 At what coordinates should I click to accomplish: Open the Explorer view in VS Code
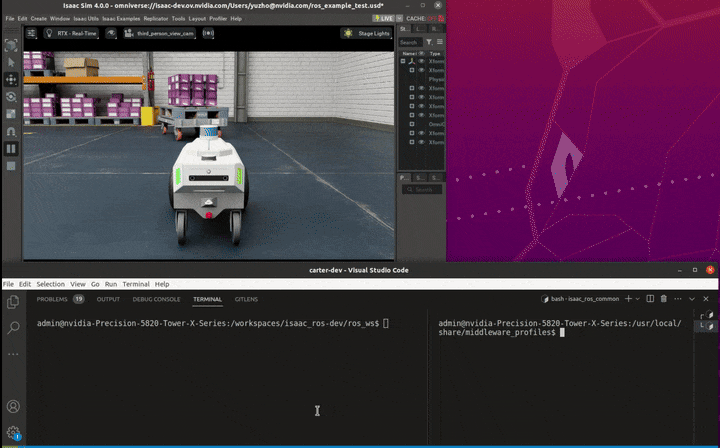[13, 301]
